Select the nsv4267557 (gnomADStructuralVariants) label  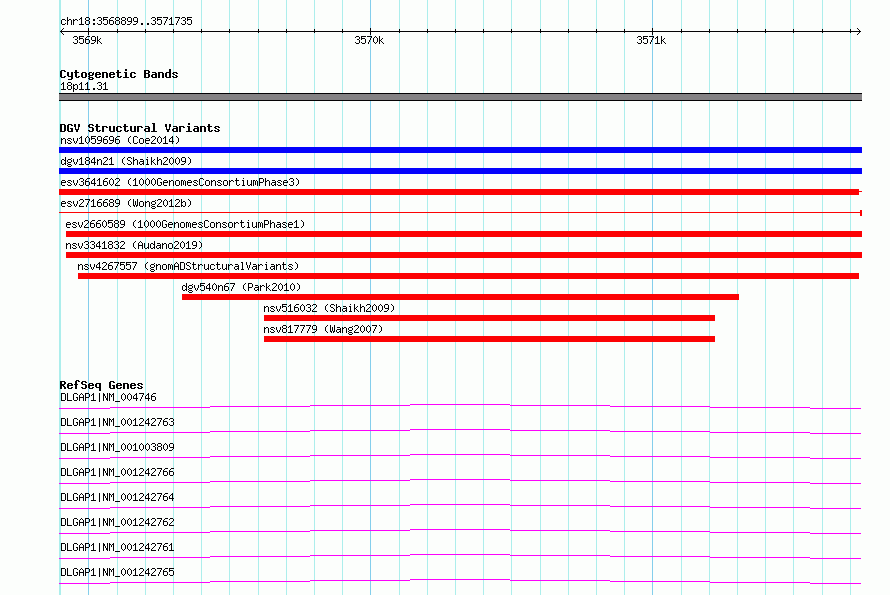pos(188,266)
